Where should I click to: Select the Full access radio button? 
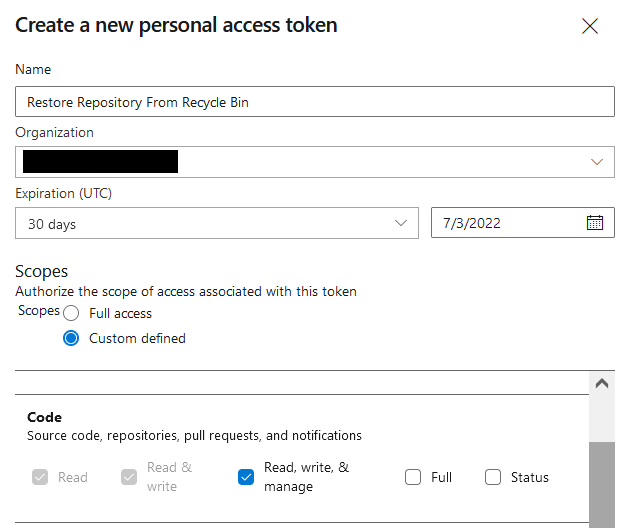pos(71,313)
